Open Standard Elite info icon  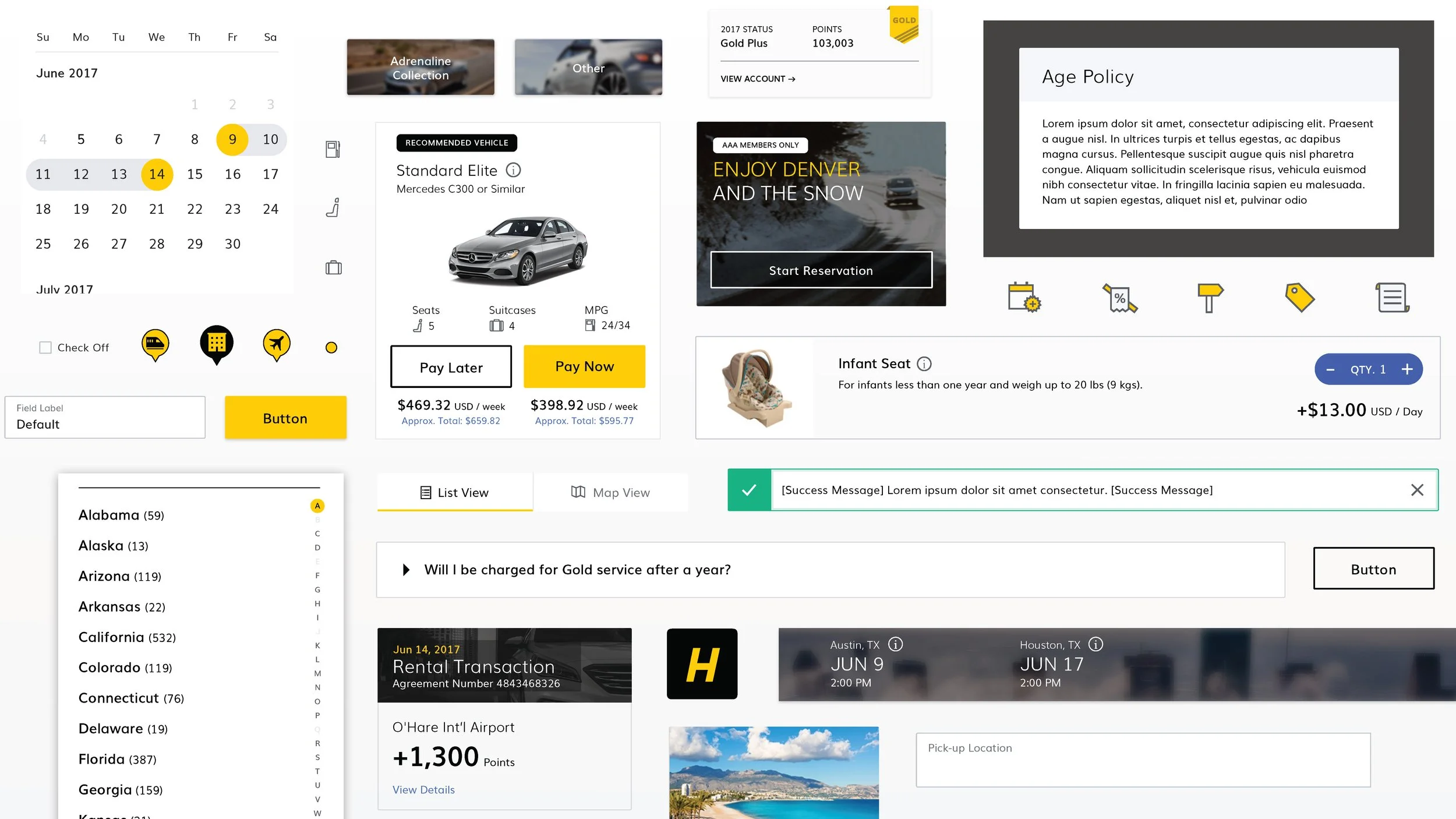pyautogui.click(x=513, y=170)
